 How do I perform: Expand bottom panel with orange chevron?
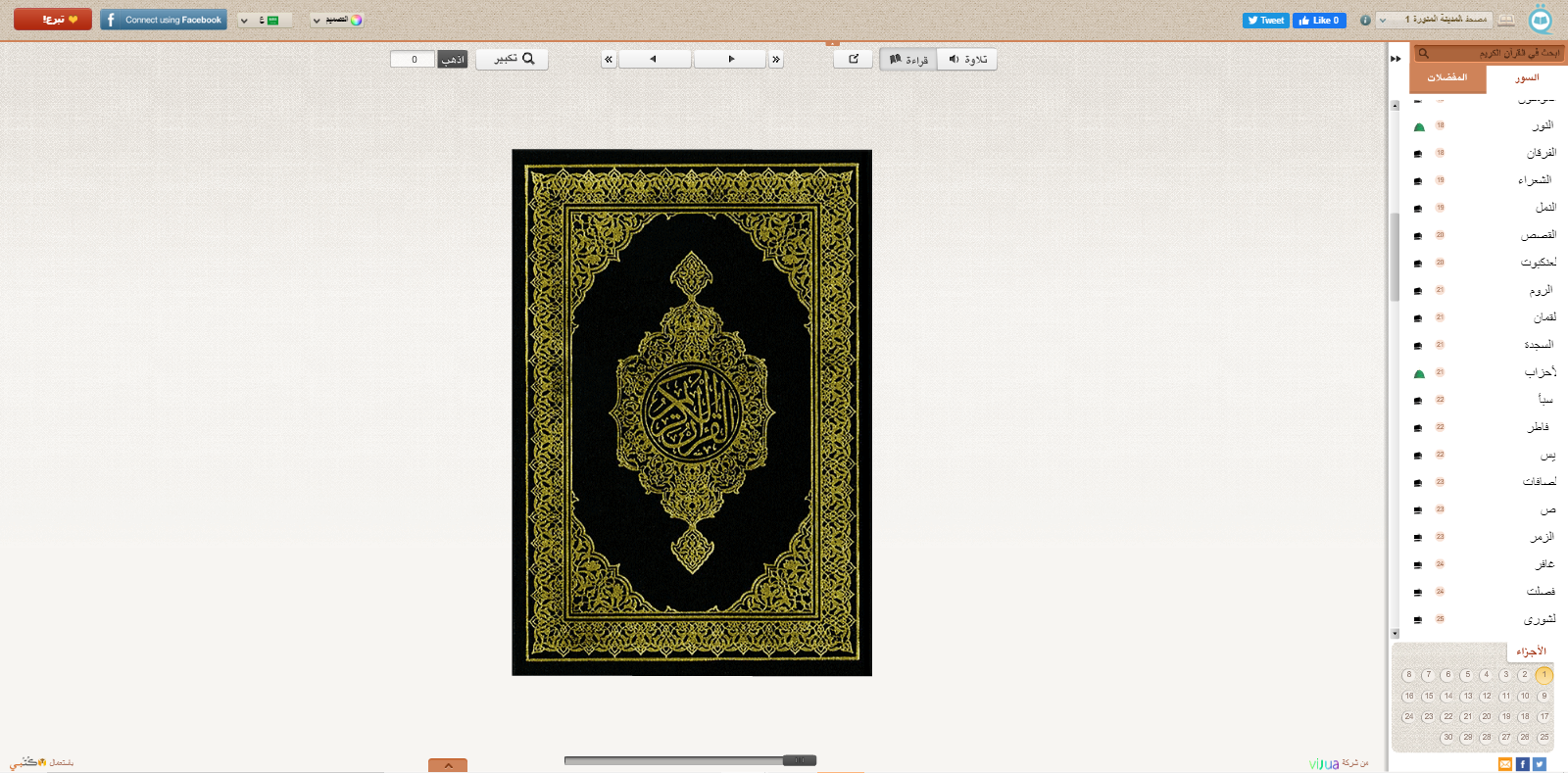pyautogui.click(x=448, y=765)
